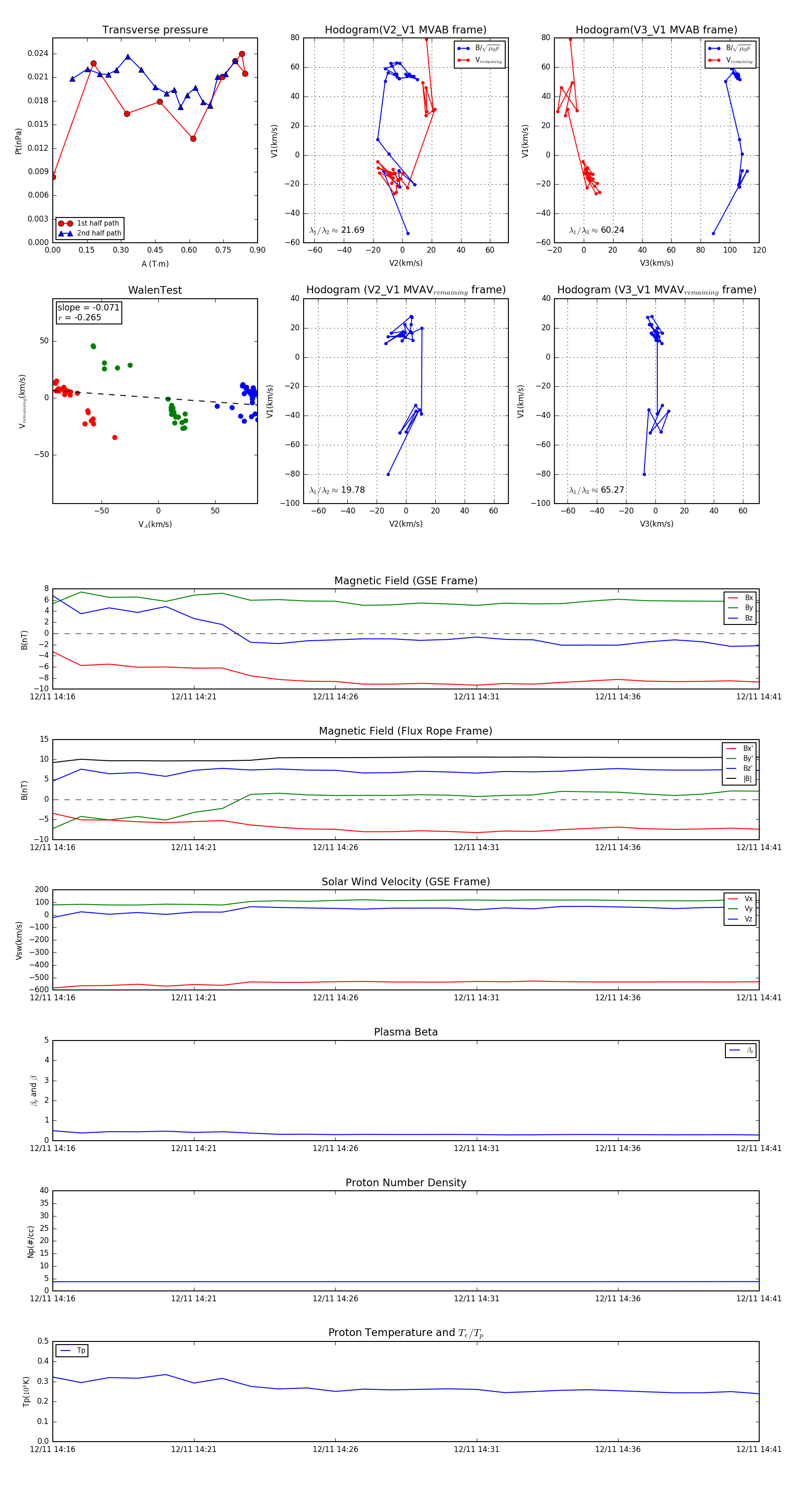Screen dimensions: 812x1489
Task: Click the 'Proton Number Density' panel title
Action: click(406, 1183)
